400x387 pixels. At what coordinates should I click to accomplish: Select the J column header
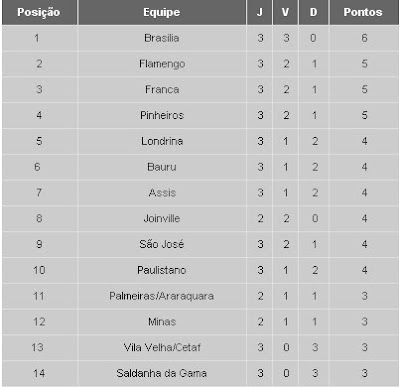pyautogui.click(x=260, y=12)
